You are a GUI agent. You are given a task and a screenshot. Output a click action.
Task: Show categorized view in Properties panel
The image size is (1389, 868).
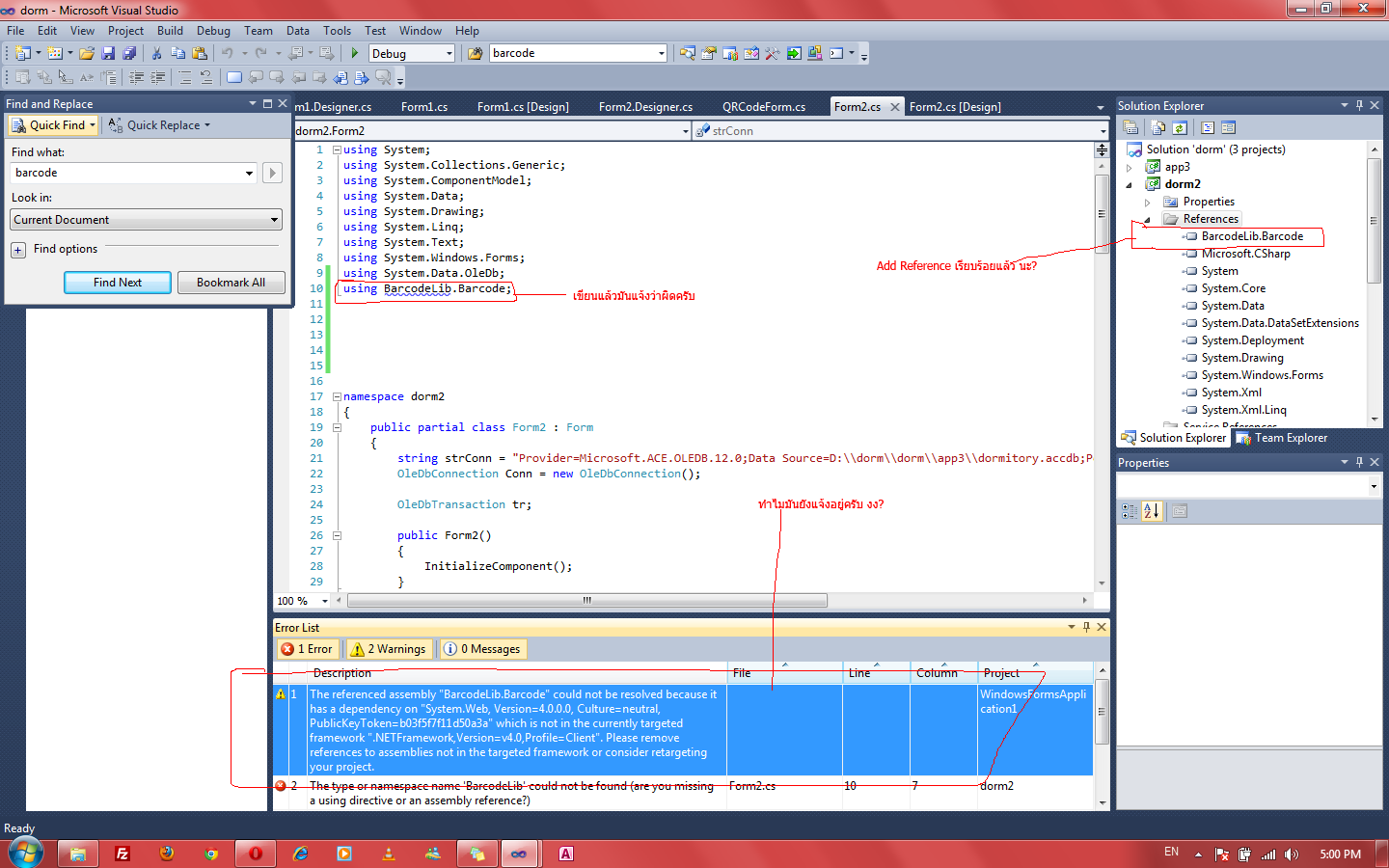[x=1130, y=511]
